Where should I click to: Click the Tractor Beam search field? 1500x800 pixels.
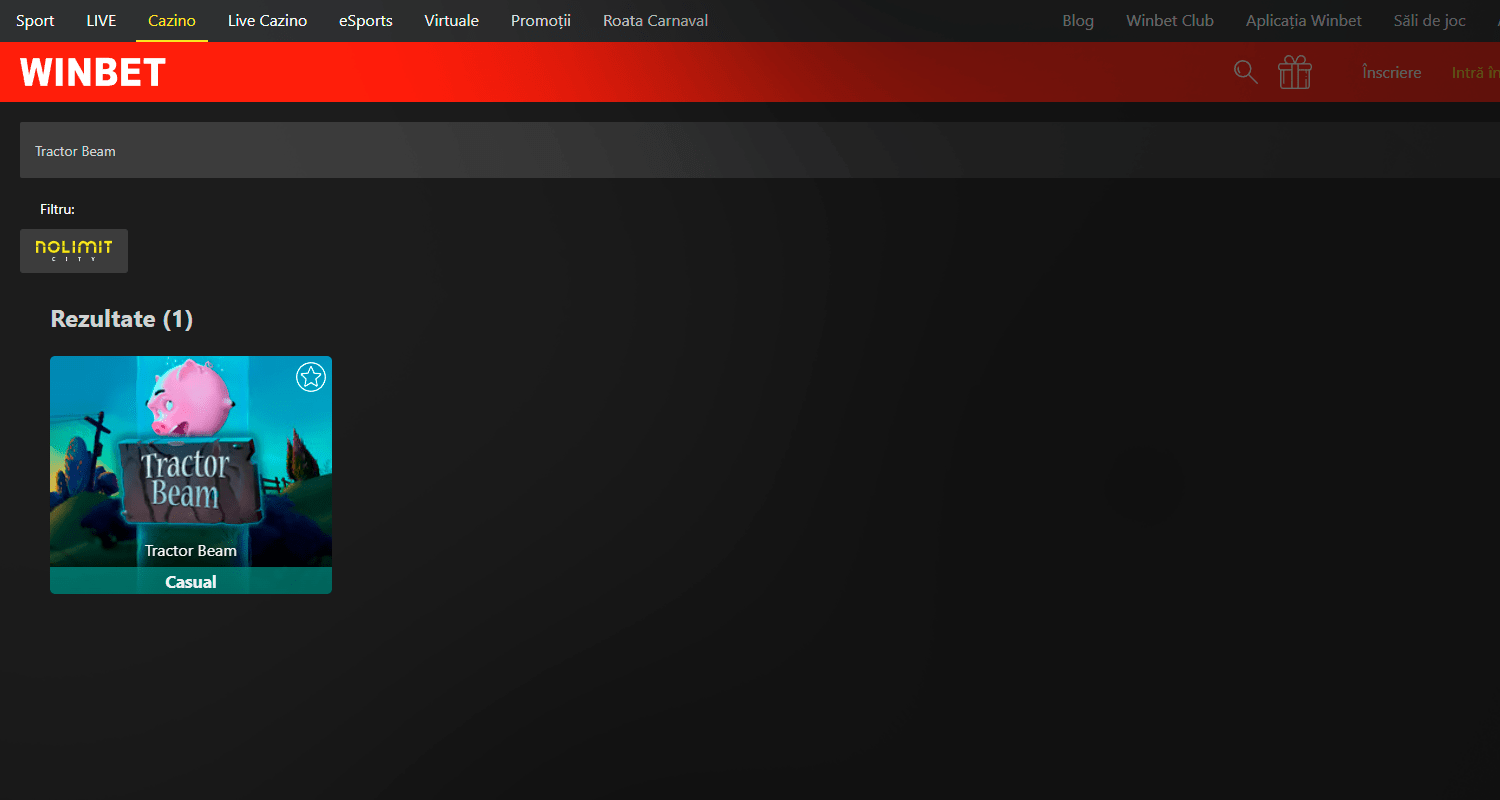[700, 151]
